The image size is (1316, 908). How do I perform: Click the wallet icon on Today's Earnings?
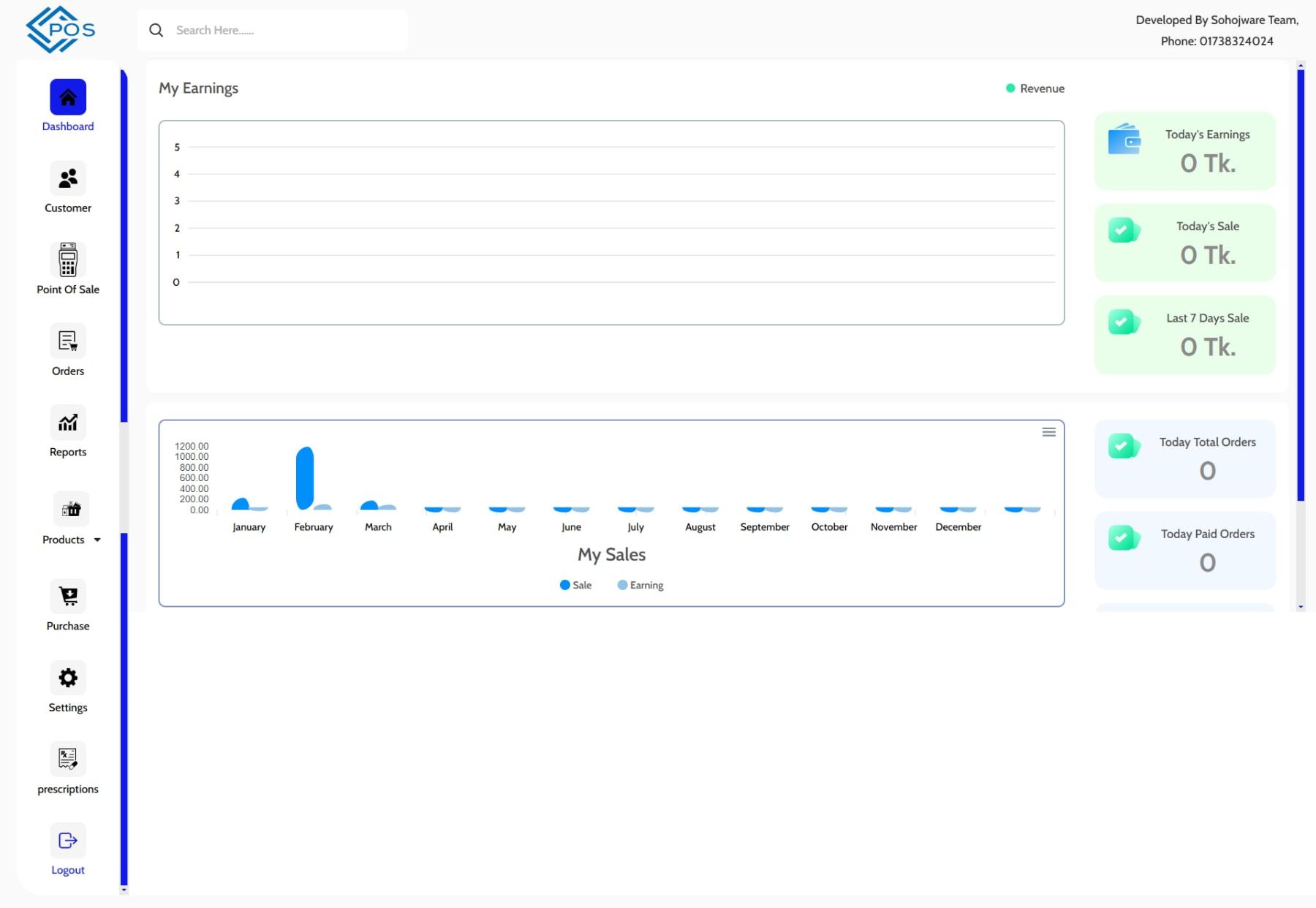pyautogui.click(x=1124, y=139)
